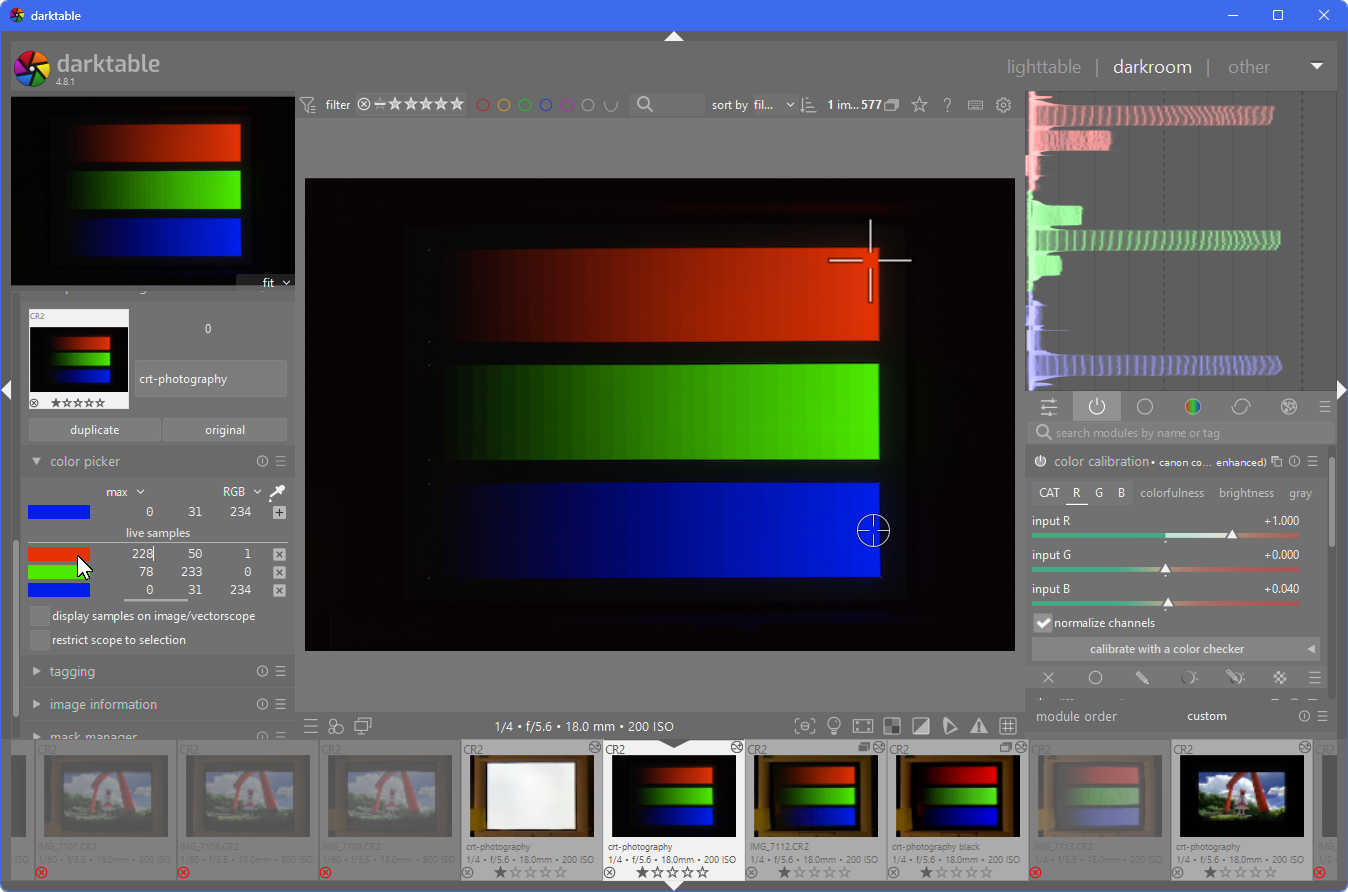Switch to the lighttable view
The width and height of the screenshot is (1348, 892).
tap(1043, 67)
